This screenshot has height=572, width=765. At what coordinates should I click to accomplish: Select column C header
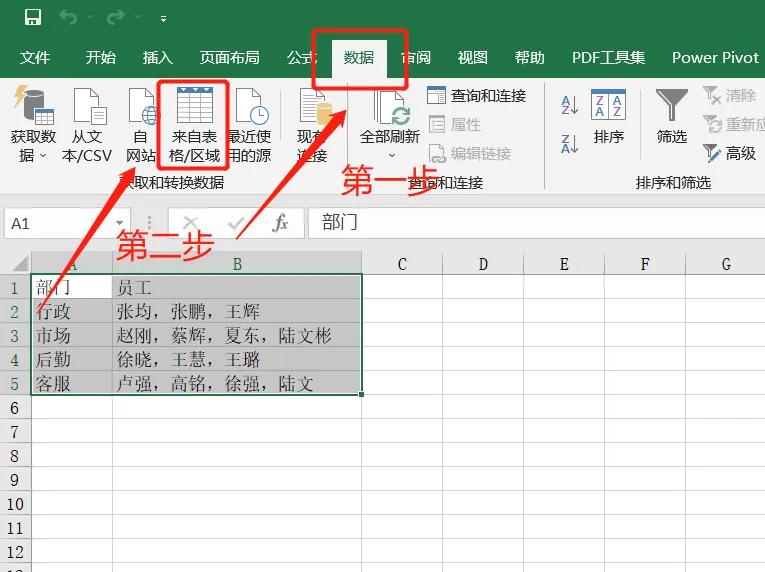tap(402, 264)
